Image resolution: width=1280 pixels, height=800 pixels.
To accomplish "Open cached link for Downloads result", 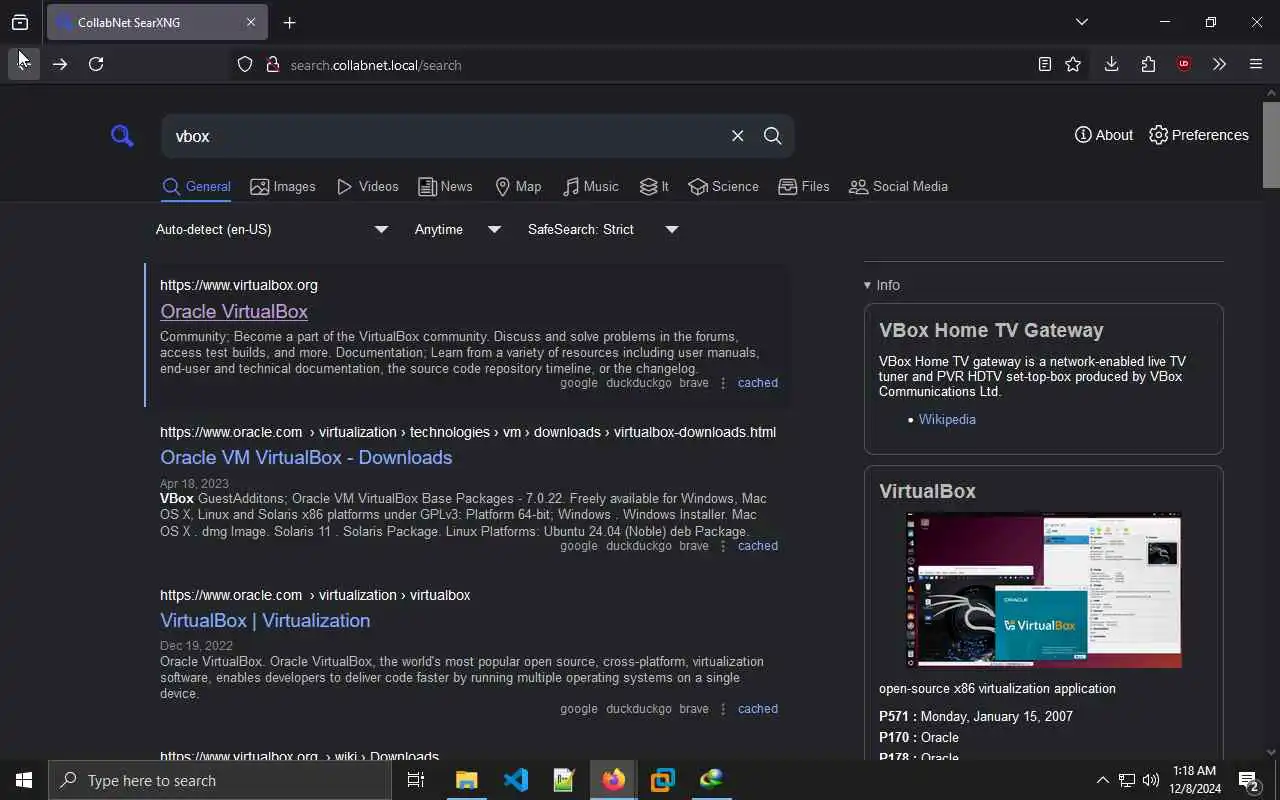I will [757, 546].
